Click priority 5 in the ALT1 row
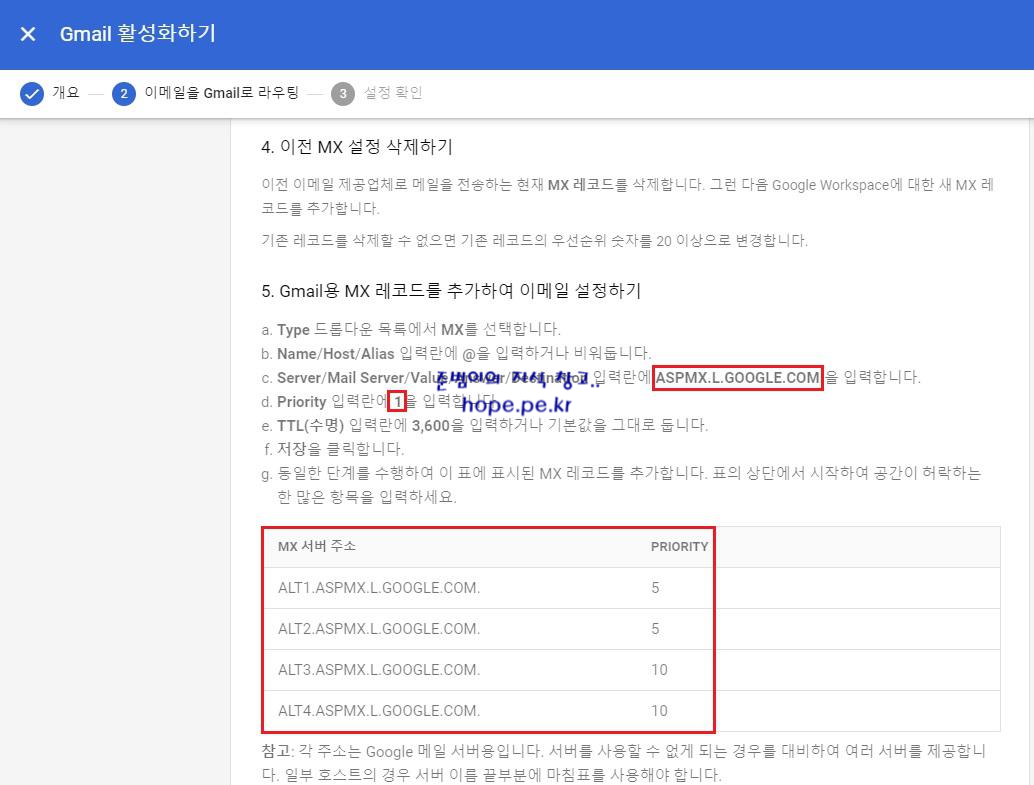 [x=655, y=588]
